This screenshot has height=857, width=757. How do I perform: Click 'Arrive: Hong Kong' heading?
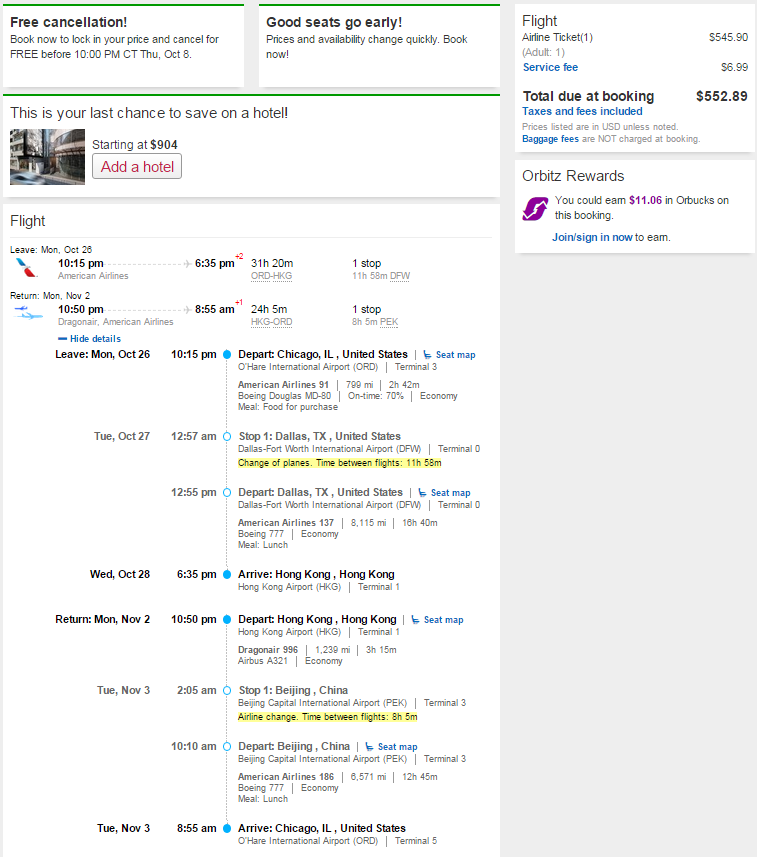click(316, 574)
